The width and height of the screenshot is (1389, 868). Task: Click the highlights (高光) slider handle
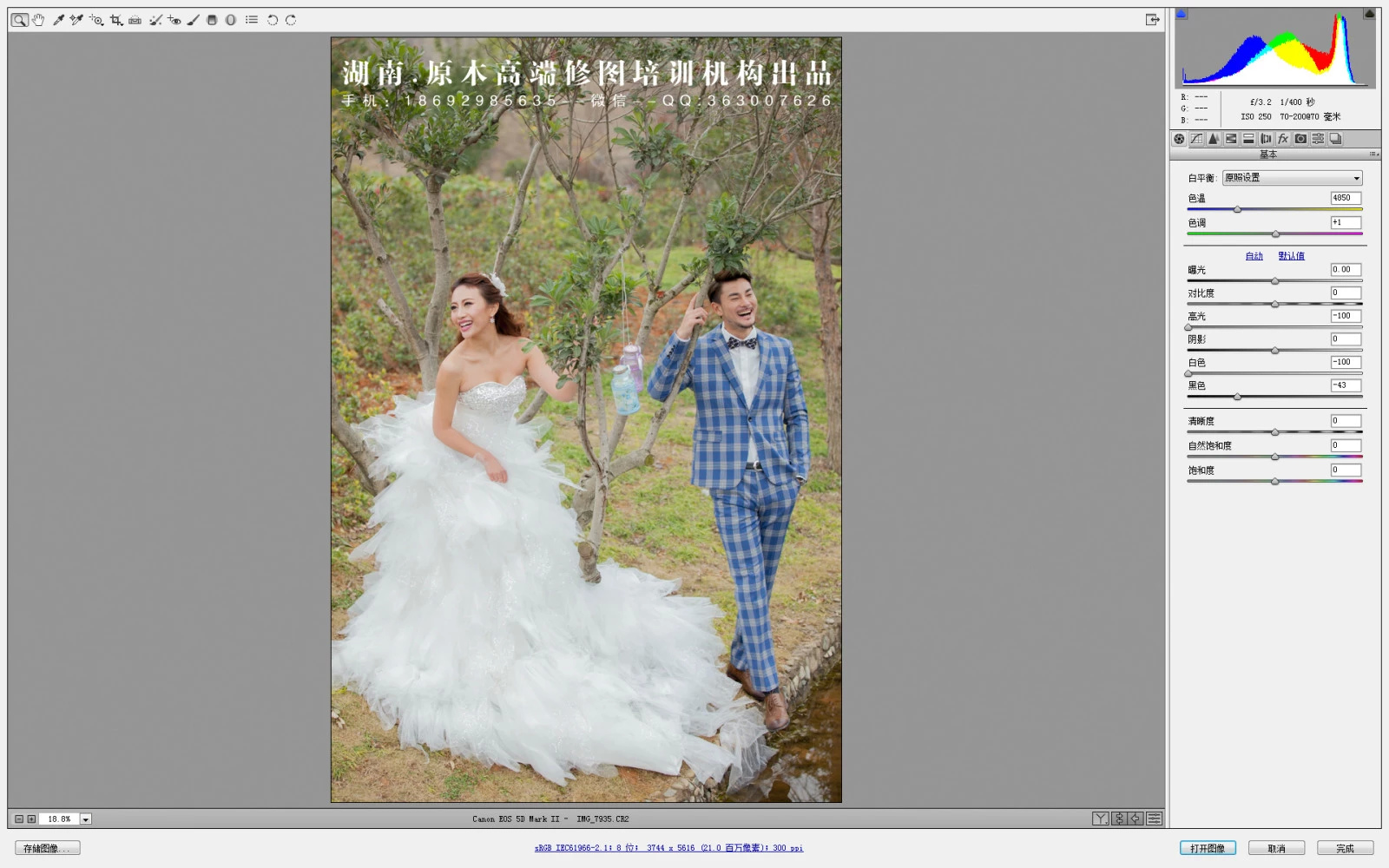[x=1188, y=327]
